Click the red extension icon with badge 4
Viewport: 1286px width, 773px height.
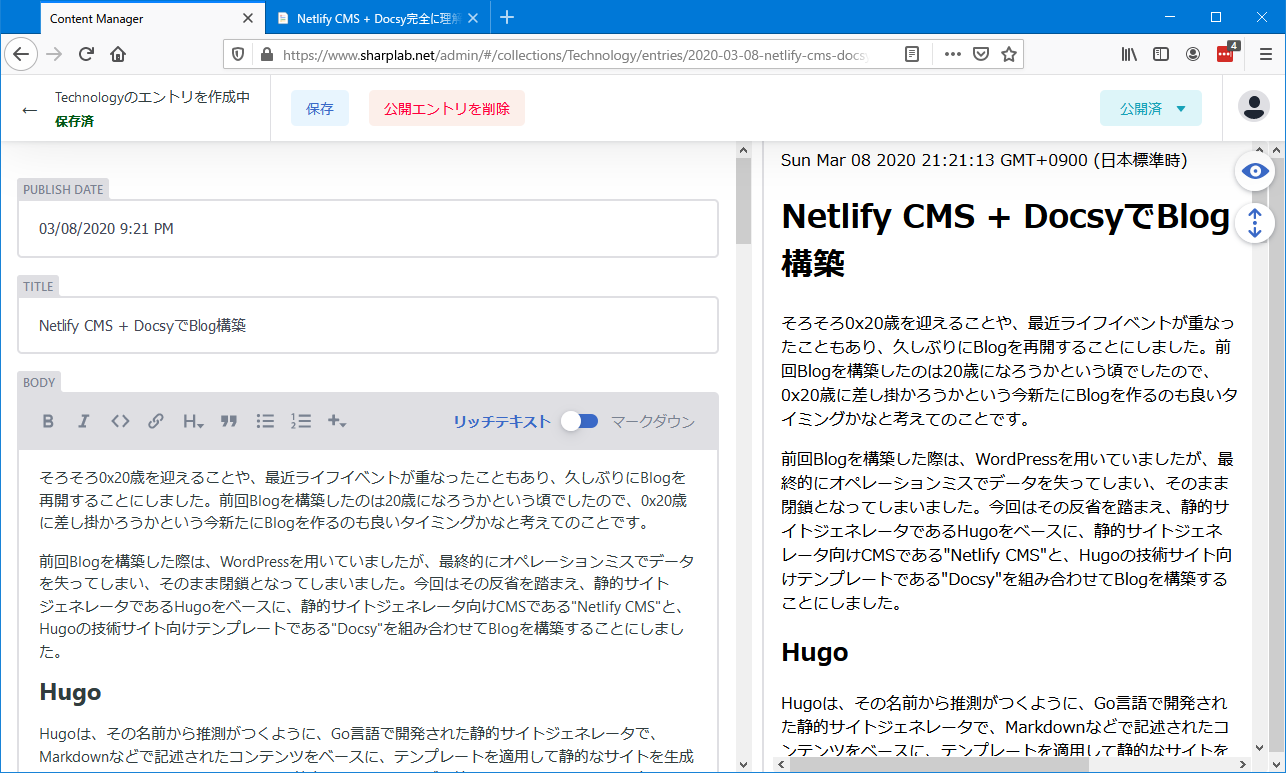(1226, 54)
